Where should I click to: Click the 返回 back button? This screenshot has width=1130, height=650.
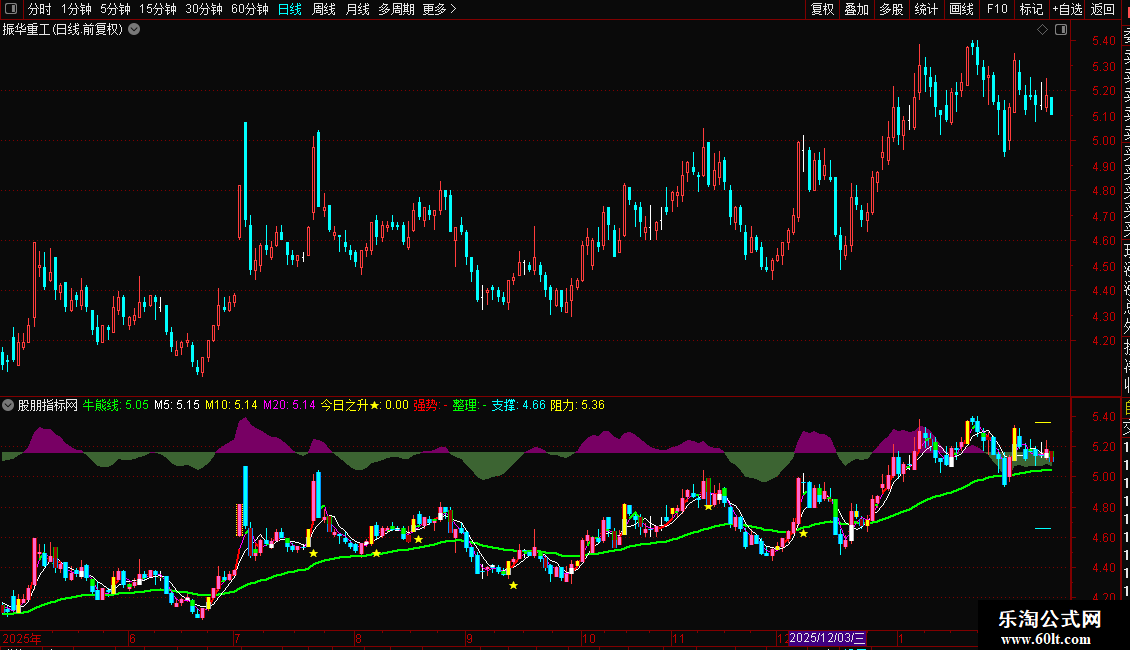click(1103, 9)
